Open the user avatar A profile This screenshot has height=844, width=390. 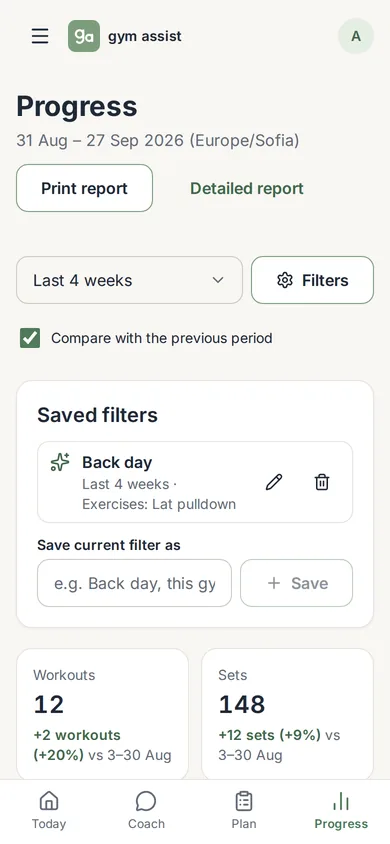356,36
